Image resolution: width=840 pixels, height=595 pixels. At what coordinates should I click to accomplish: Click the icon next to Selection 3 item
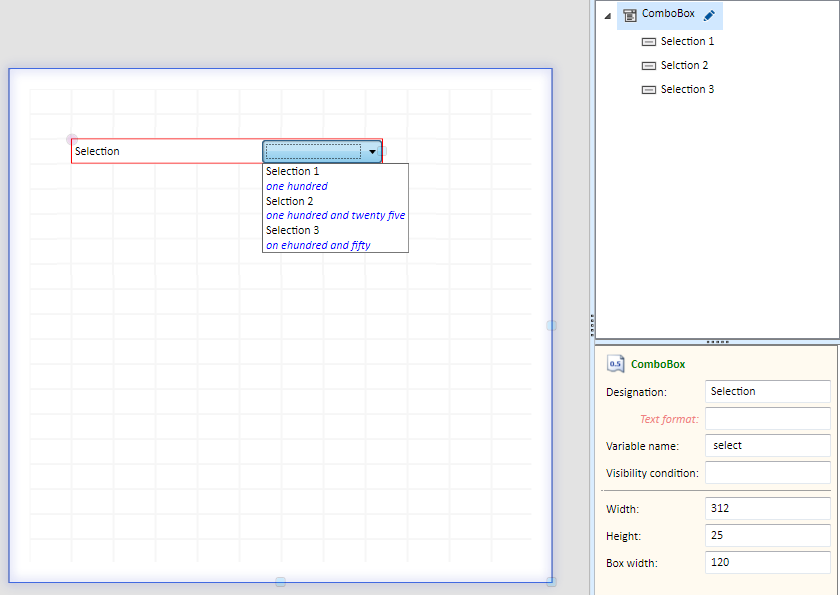pyautogui.click(x=648, y=90)
